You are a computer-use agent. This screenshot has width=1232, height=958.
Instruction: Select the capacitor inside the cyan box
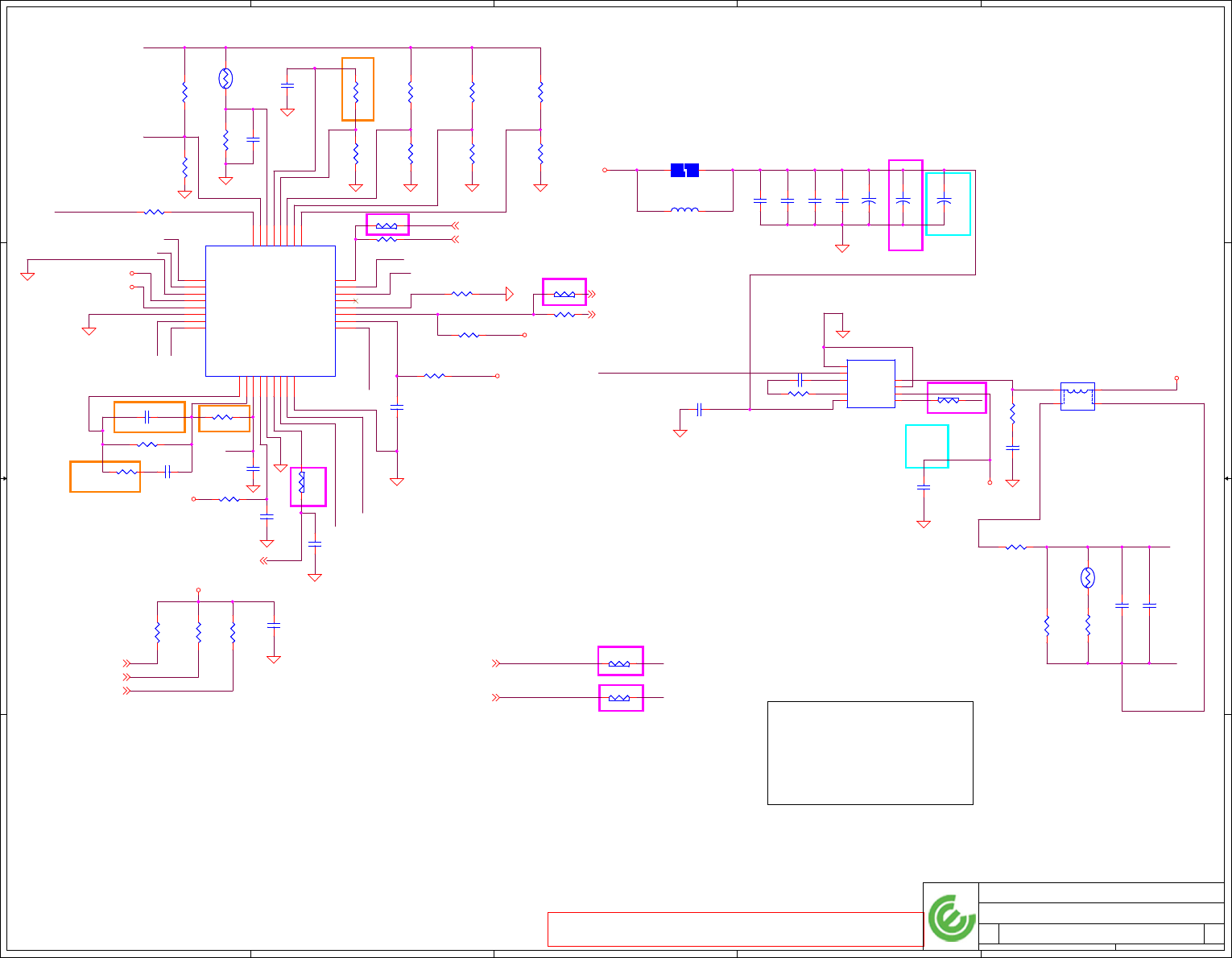[x=945, y=200]
